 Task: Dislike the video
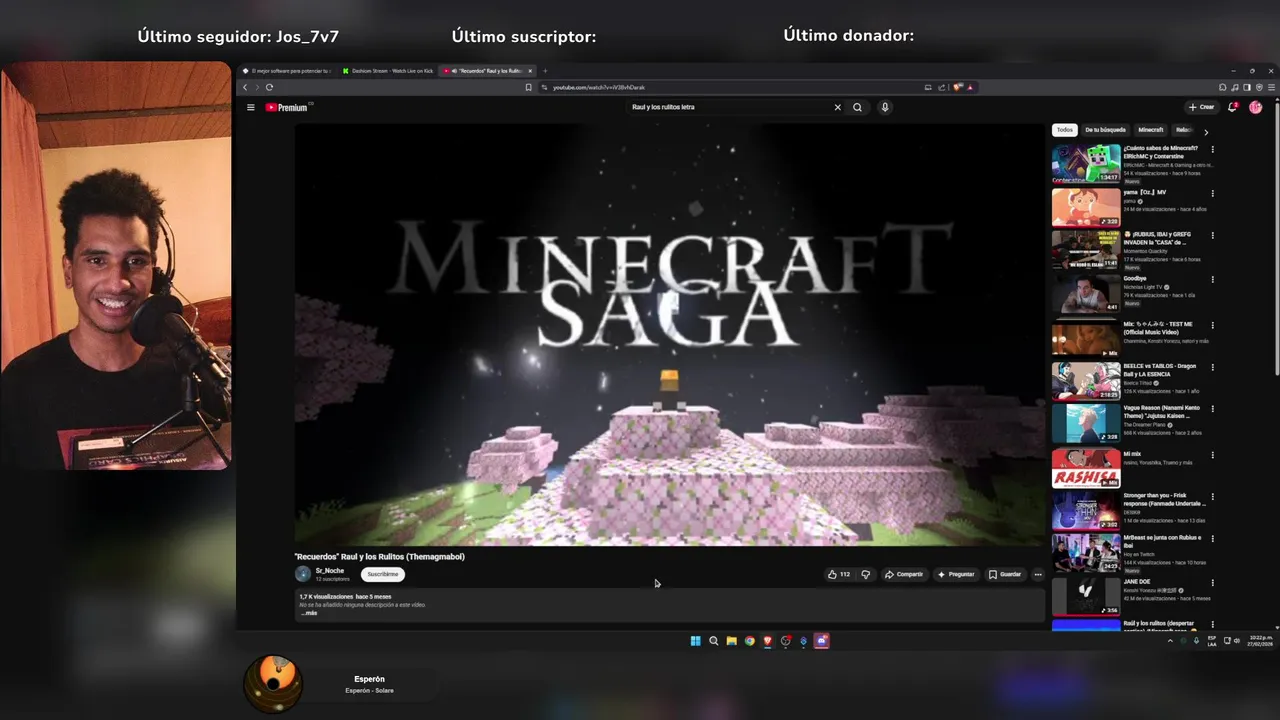(866, 574)
